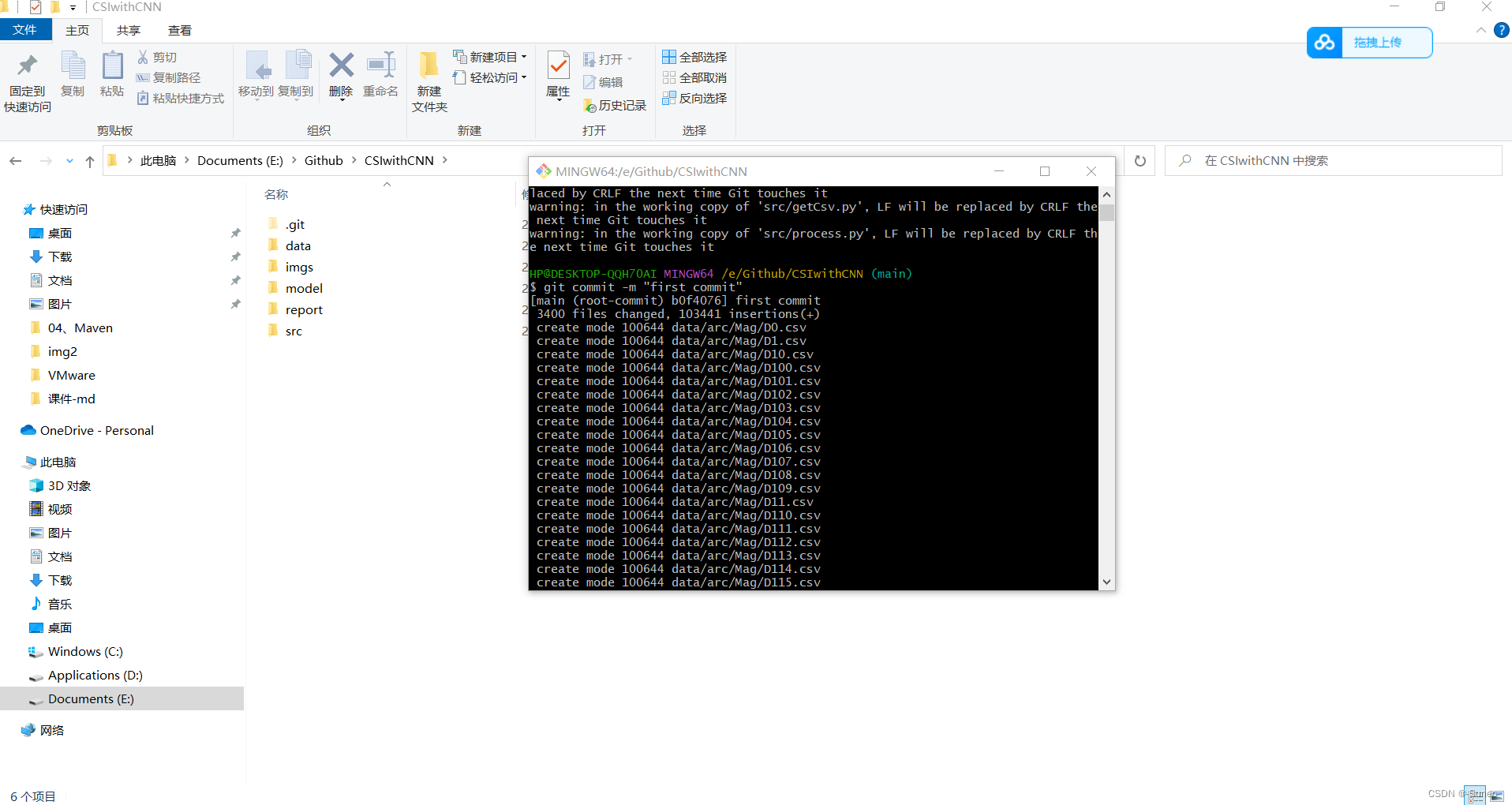Image resolution: width=1512 pixels, height=805 pixels.
Task: Go back with the left arrow
Action: pyautogui.click(x=16, y=161)
